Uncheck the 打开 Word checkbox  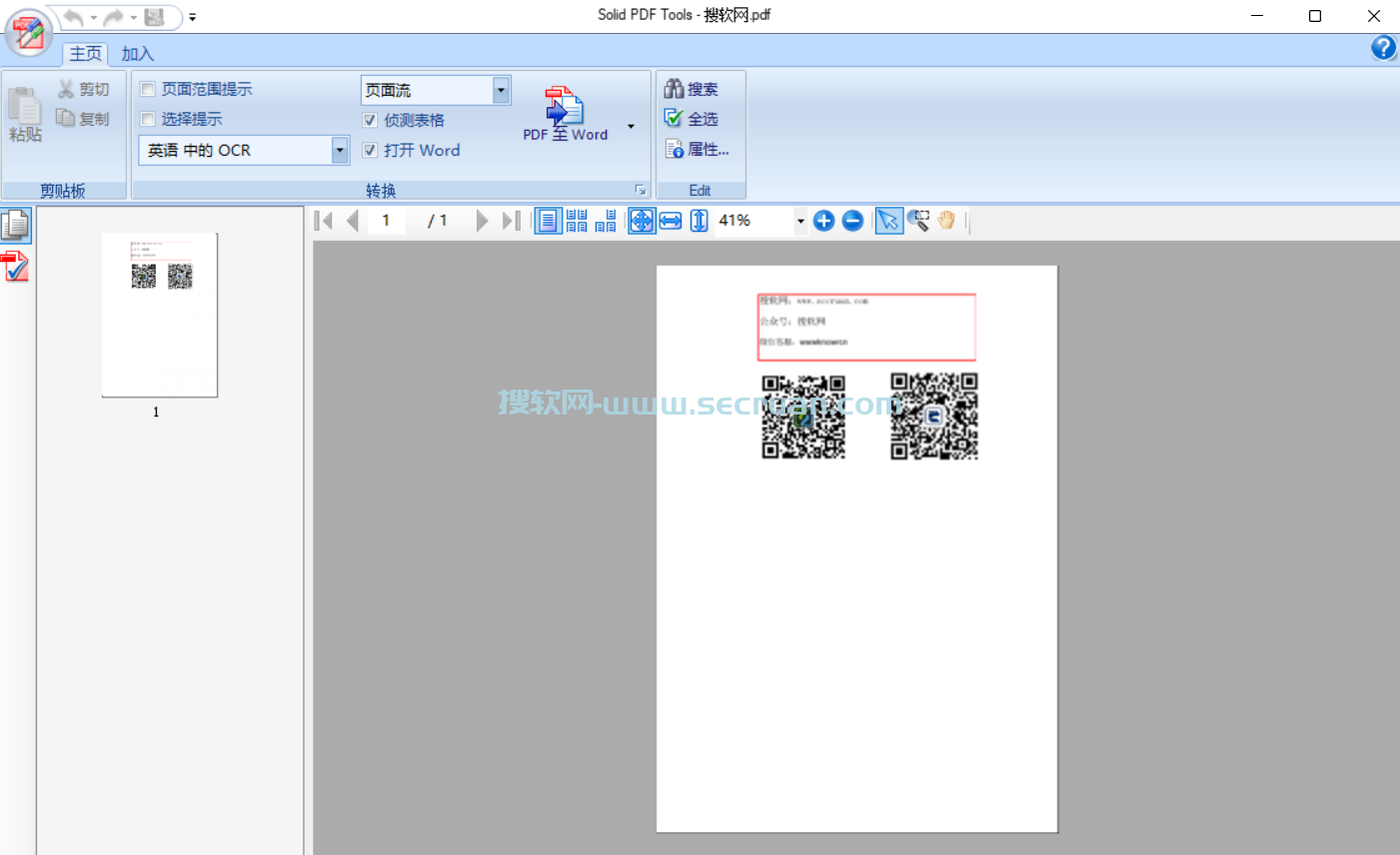click(x=370, y=150)
